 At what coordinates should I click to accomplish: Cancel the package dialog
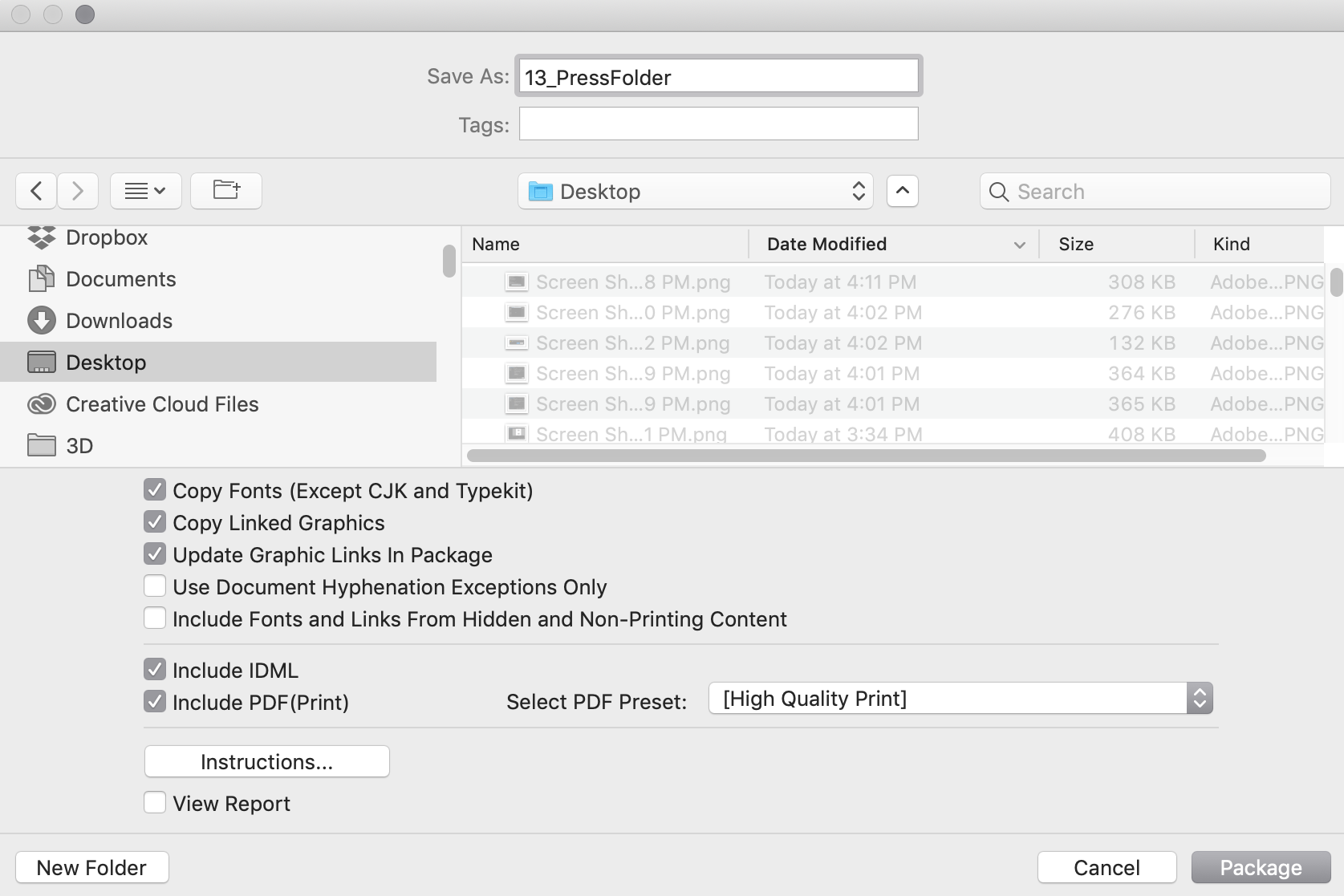(x=1107, y=867)
